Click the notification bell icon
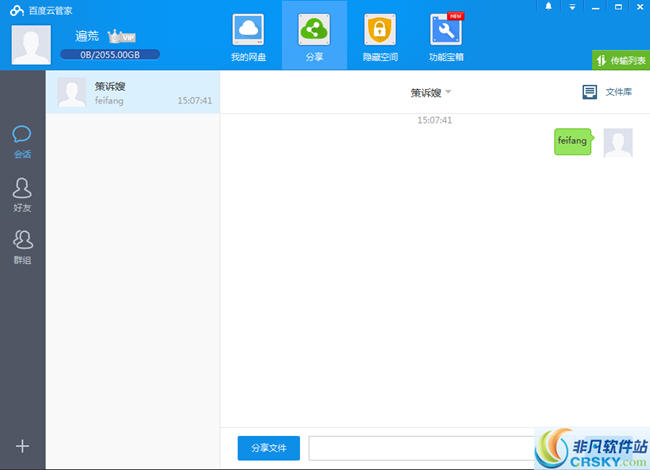 [548, 6]
